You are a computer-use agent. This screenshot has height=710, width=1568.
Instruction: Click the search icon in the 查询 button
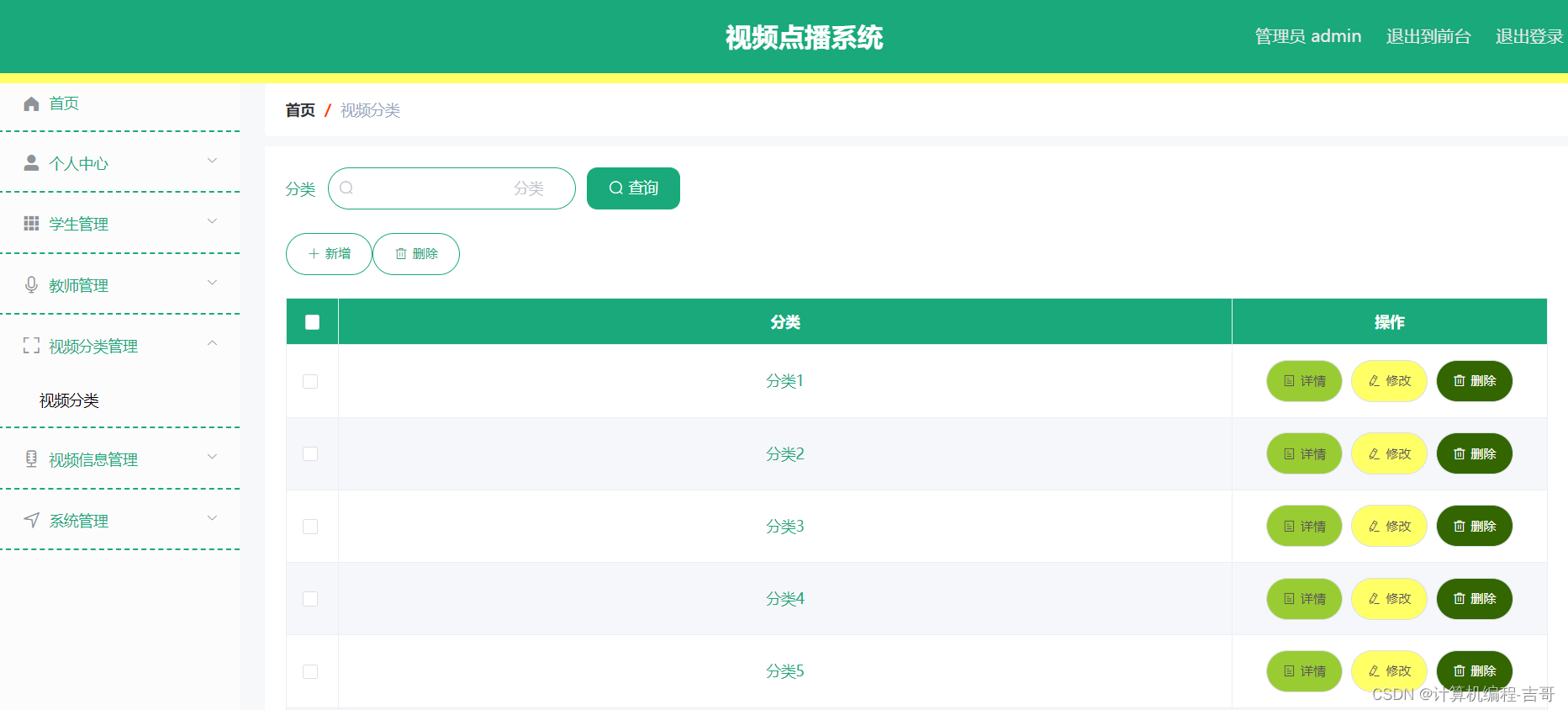coord(616,188)
